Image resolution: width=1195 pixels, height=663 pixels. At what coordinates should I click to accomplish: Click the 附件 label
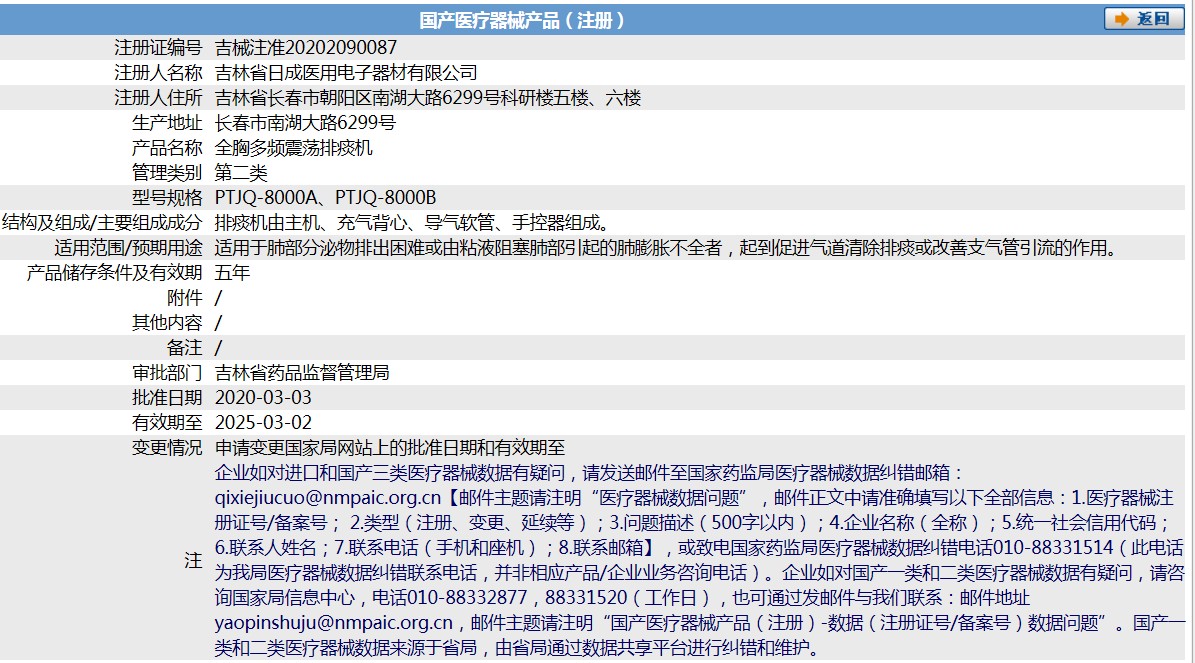click(184, 298)
